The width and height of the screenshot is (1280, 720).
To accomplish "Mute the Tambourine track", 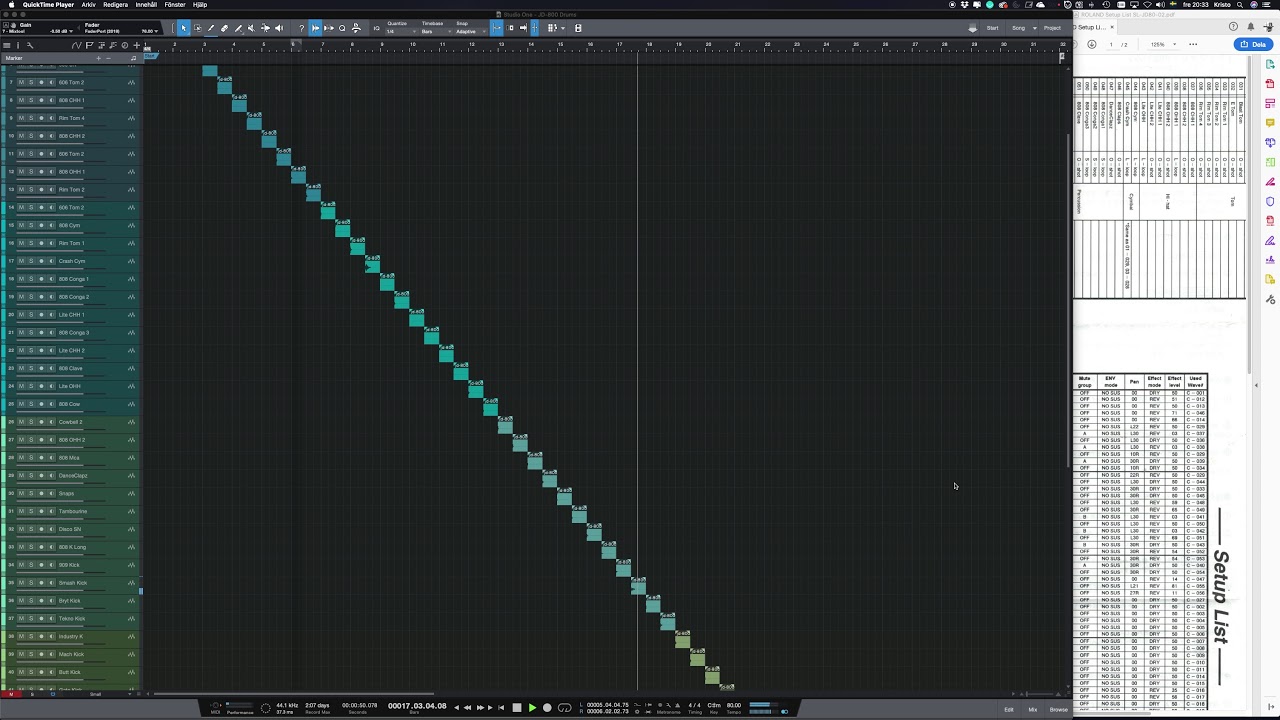I will point(21,511).
